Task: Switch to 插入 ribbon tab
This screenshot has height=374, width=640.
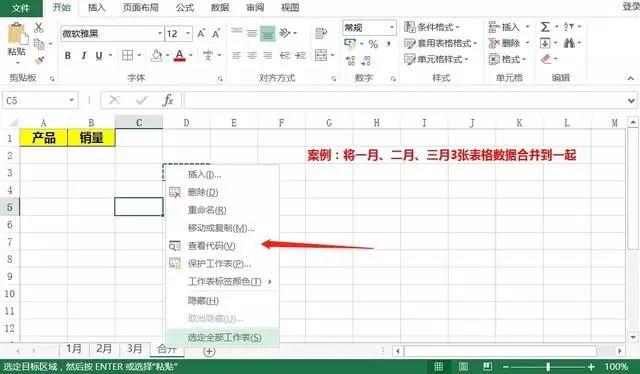Action: pos(97,7)
